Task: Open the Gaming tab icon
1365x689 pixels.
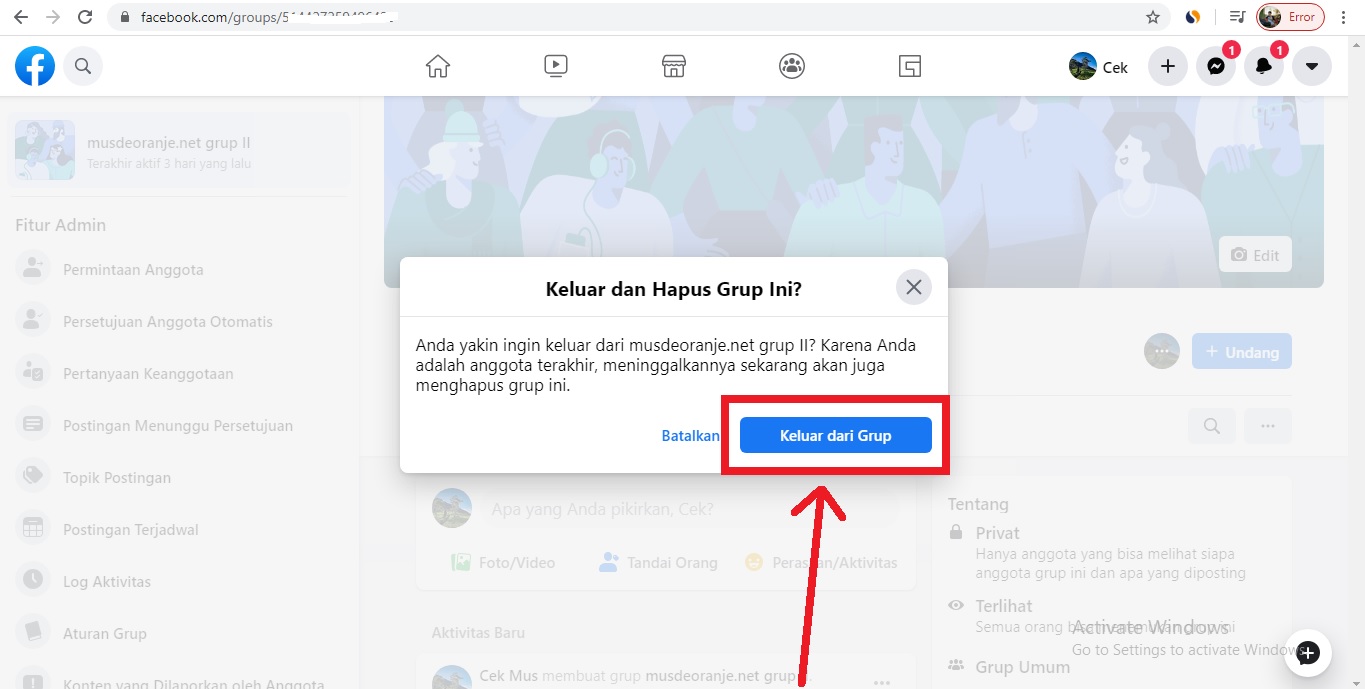Action: (x=909, y=66)
